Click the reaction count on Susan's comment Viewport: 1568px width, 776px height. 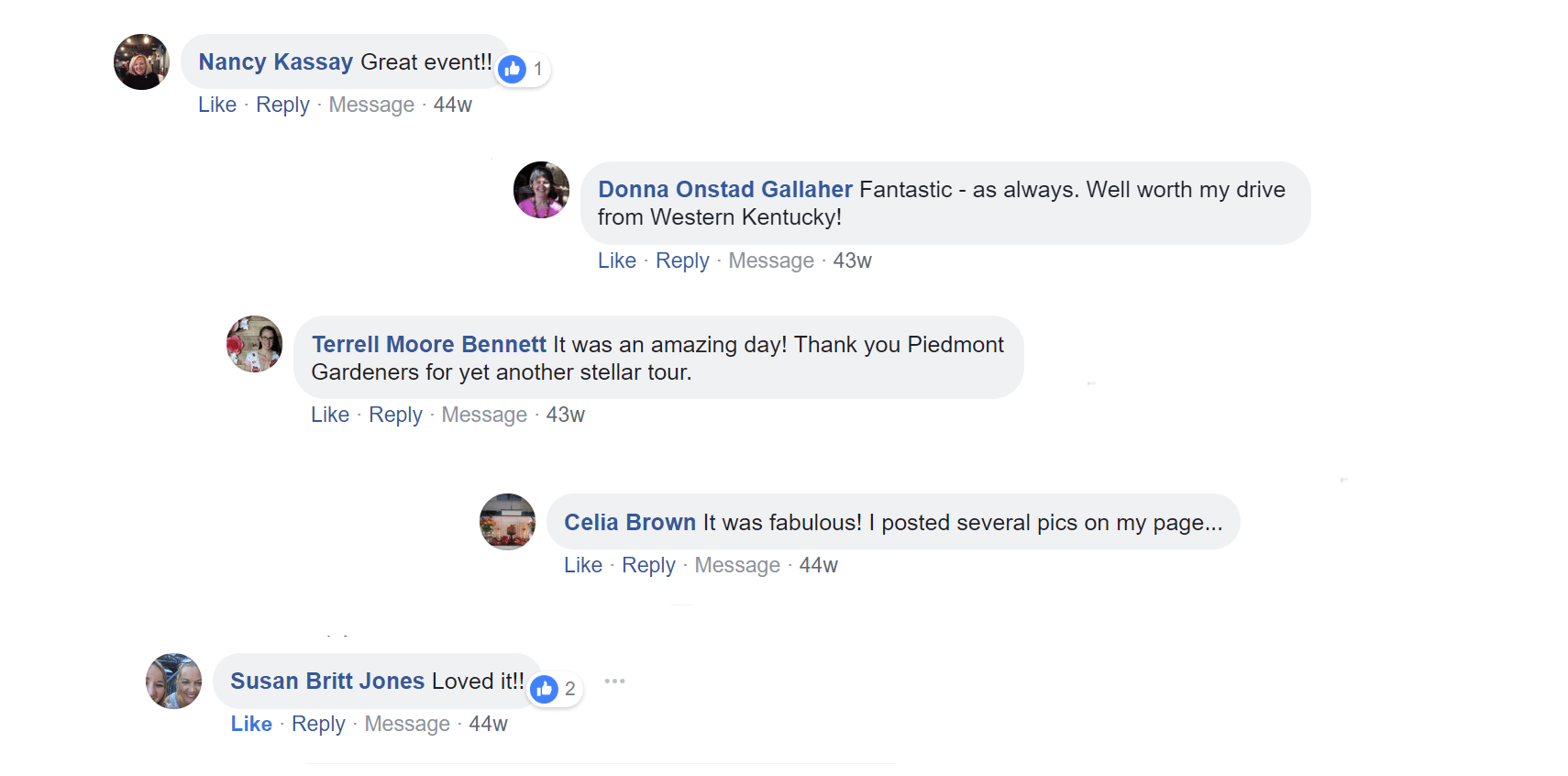[x=569, y=689]
